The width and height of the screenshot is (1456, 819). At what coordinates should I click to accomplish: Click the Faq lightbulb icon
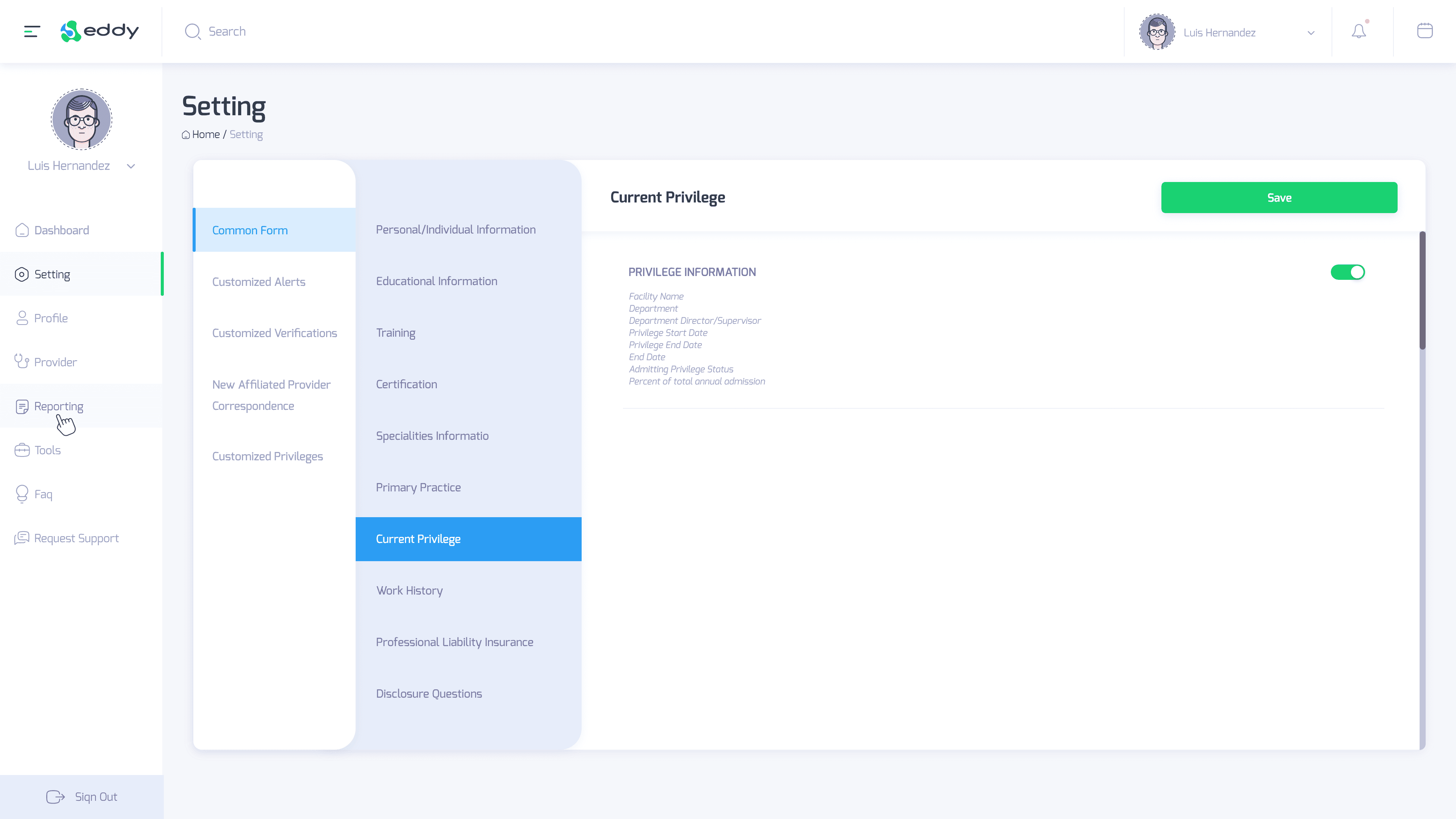tap(22, 494)
